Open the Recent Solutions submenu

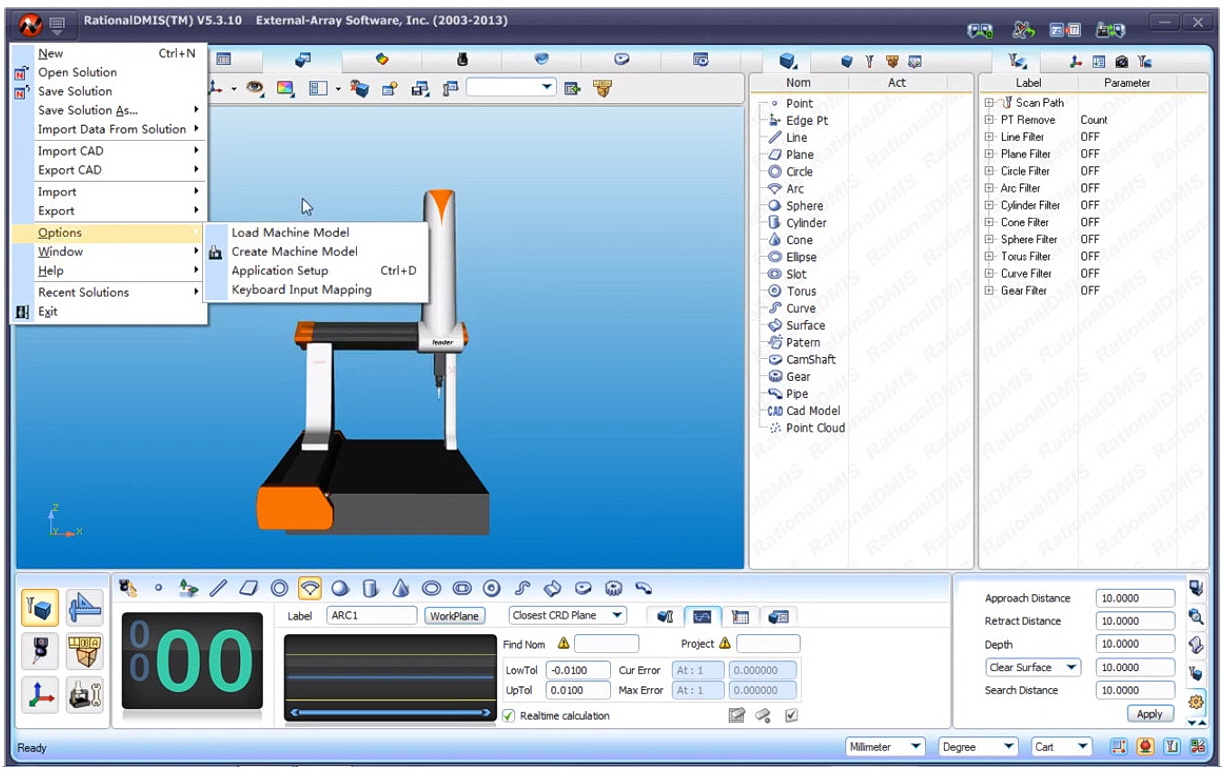(x=110, y=292)
